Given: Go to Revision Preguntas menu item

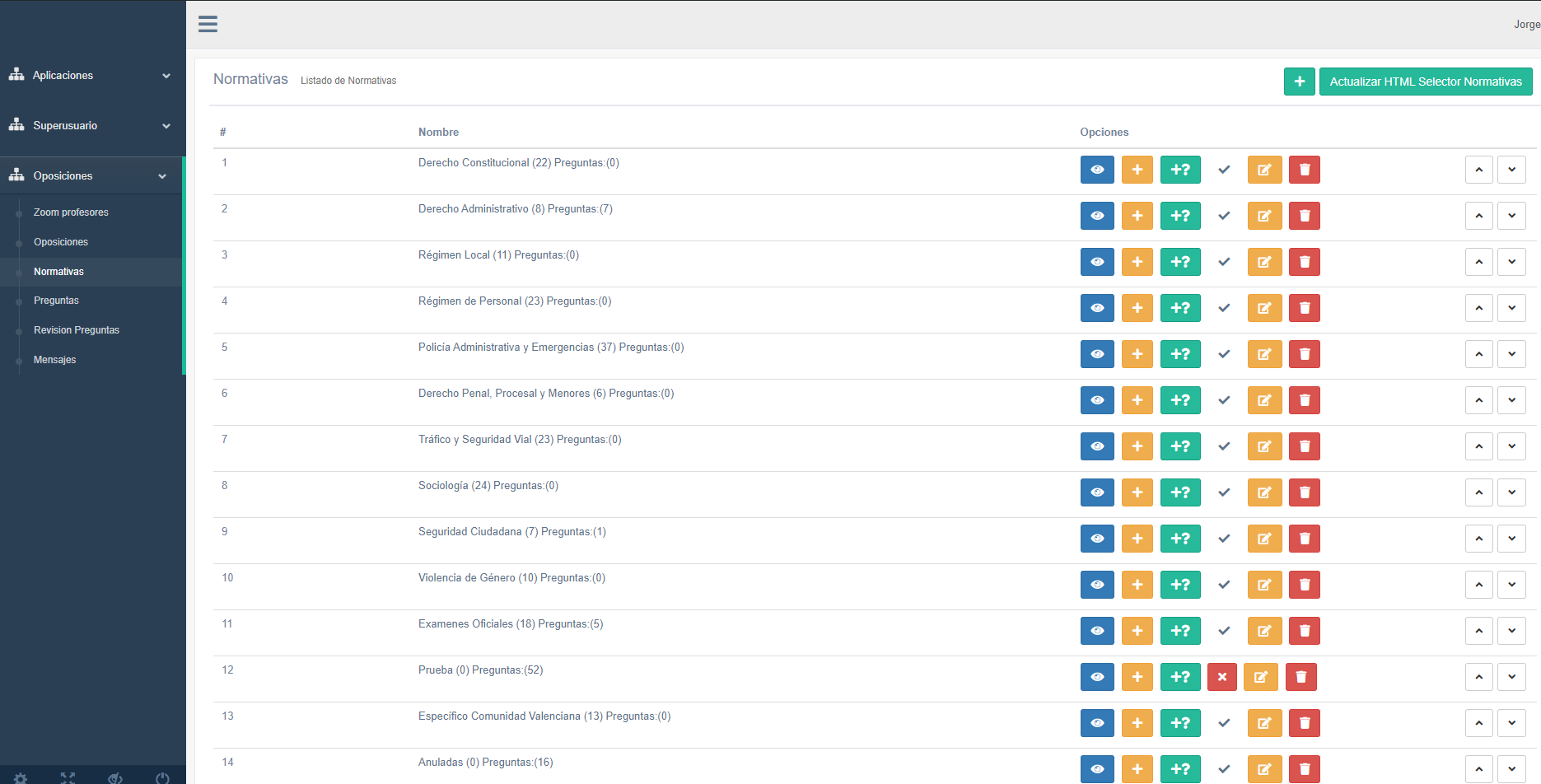Looking at the screenshot, I should 77,330.
